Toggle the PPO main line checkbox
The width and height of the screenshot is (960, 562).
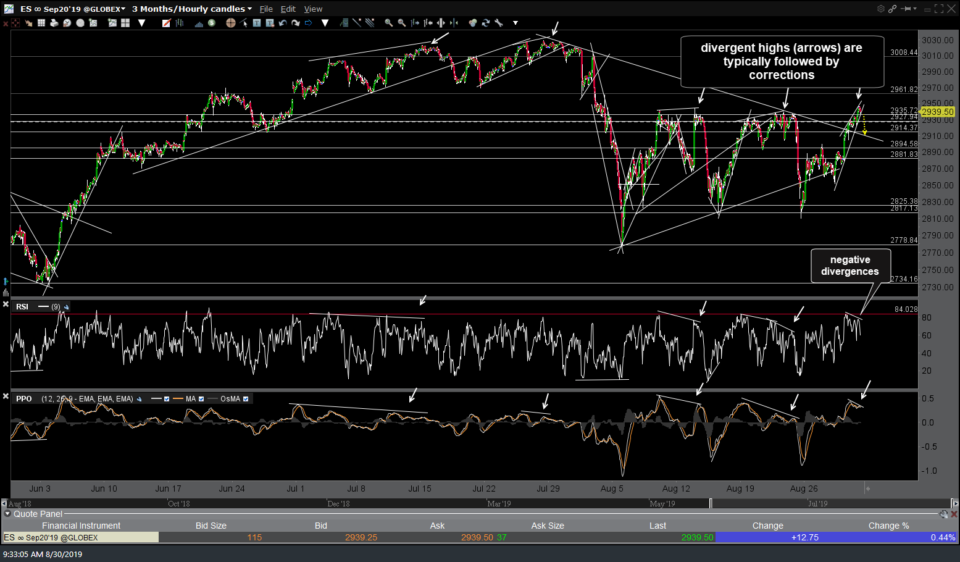167,399
